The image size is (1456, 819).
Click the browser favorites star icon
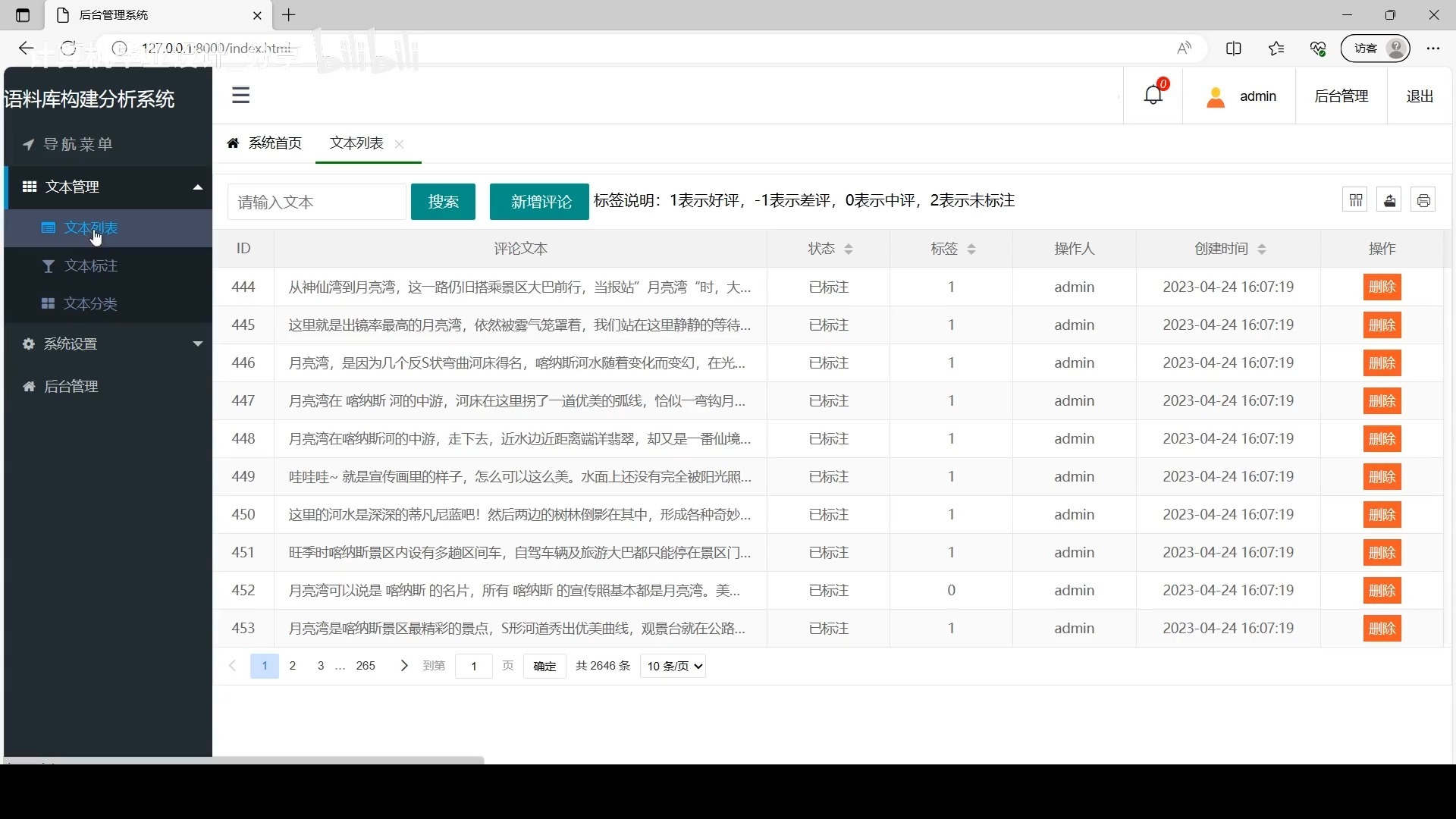pos(1276,48)
